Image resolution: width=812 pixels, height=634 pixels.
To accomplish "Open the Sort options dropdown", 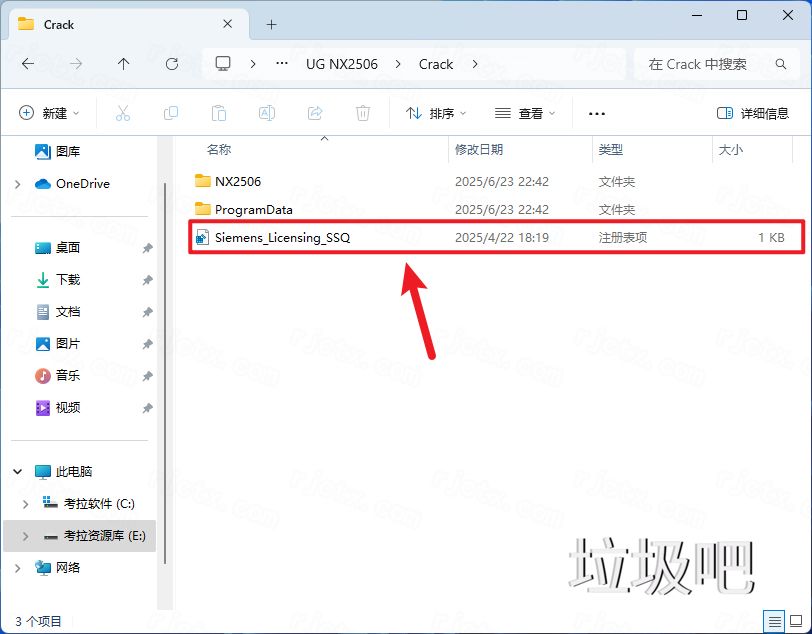I will (438, 114).
